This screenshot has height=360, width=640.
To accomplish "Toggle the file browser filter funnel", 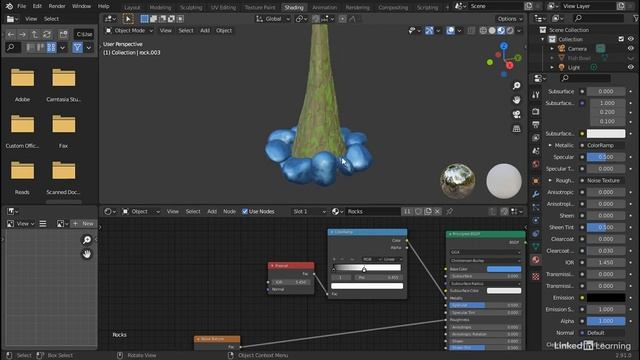I will 77,48.
